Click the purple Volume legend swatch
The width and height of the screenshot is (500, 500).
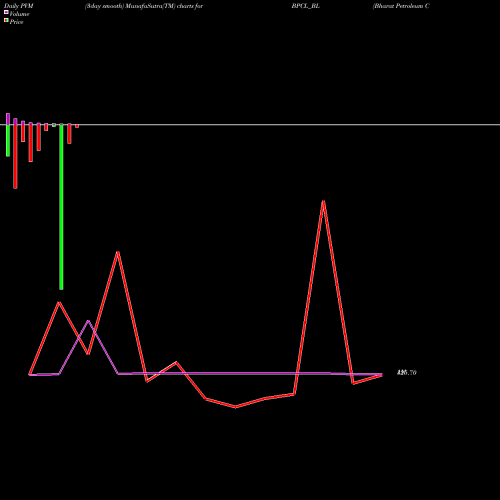pyautogui.click(x=6, y=12)
